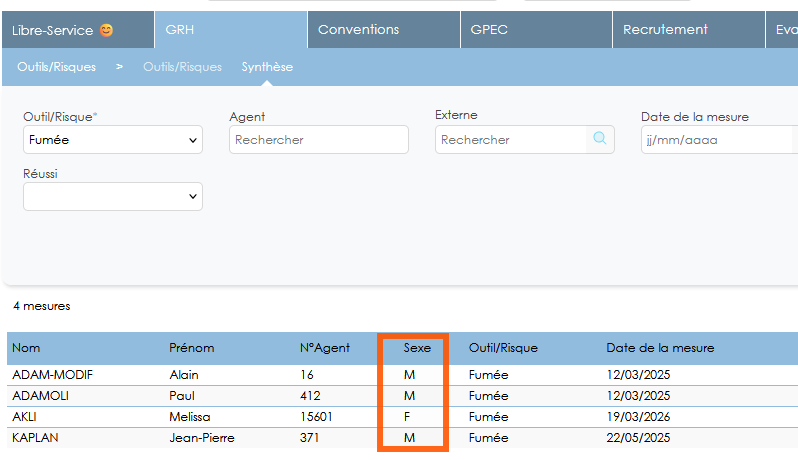Click the arrow of Fumée combo box

[x=193, y=140]
